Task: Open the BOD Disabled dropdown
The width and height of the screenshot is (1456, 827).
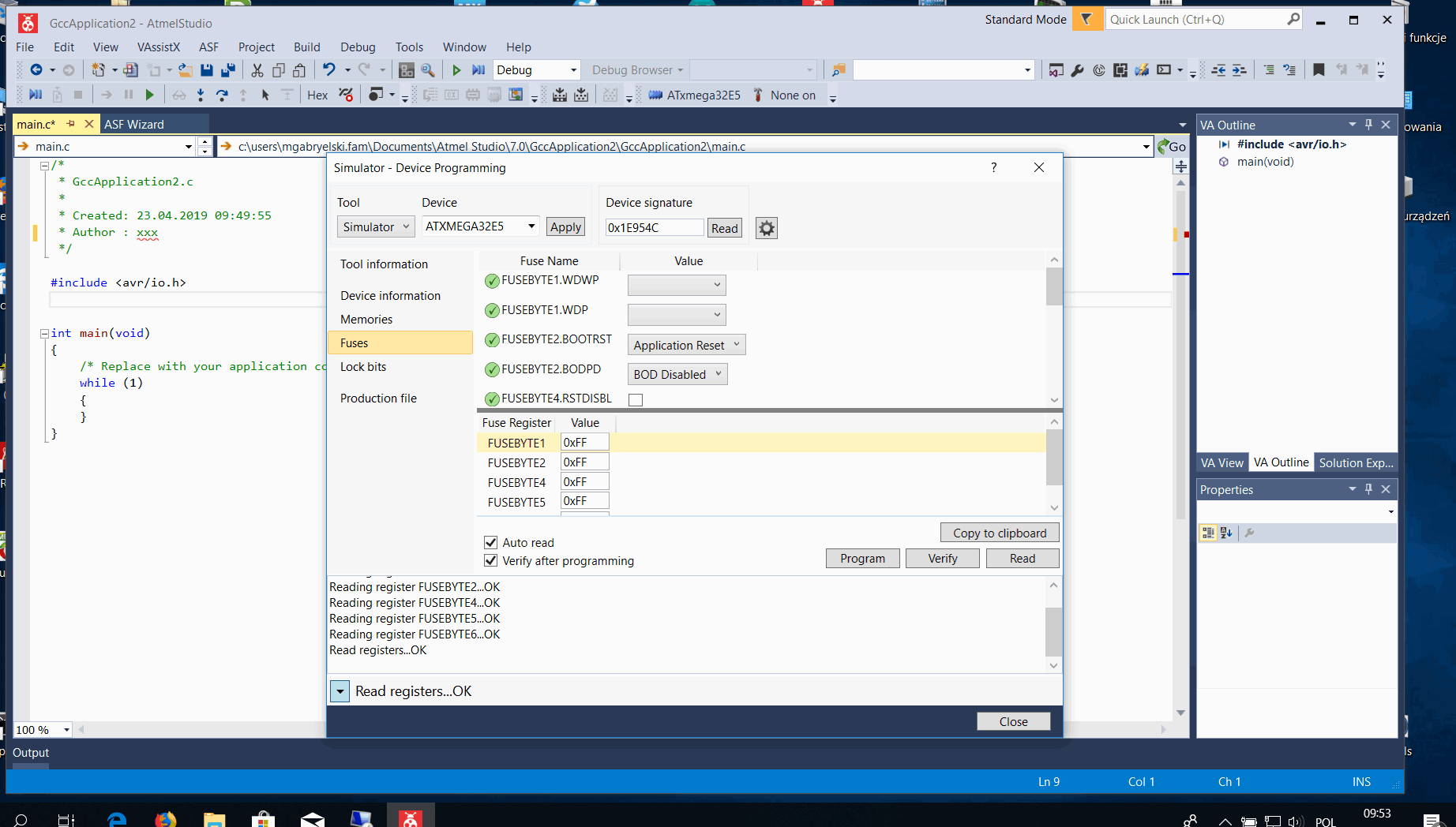Action: 677,374
